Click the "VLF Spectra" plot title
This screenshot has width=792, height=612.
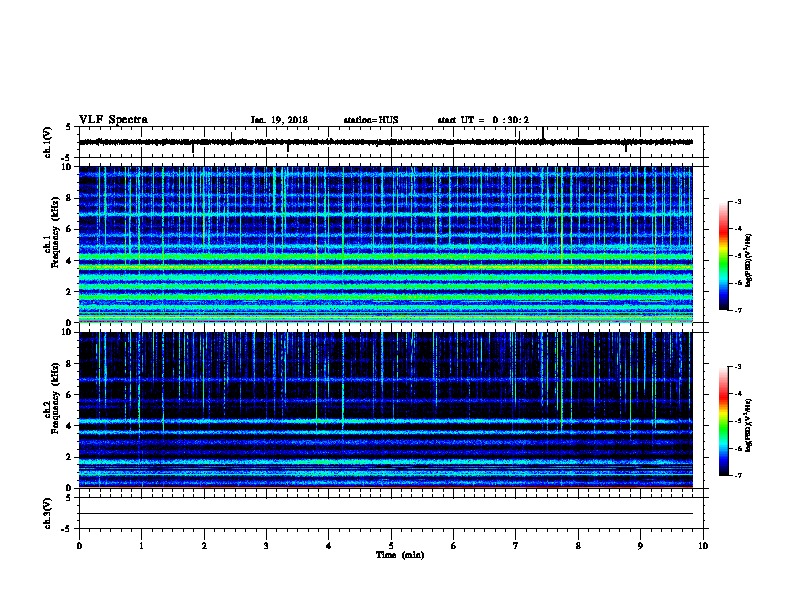tap(113, 120)
